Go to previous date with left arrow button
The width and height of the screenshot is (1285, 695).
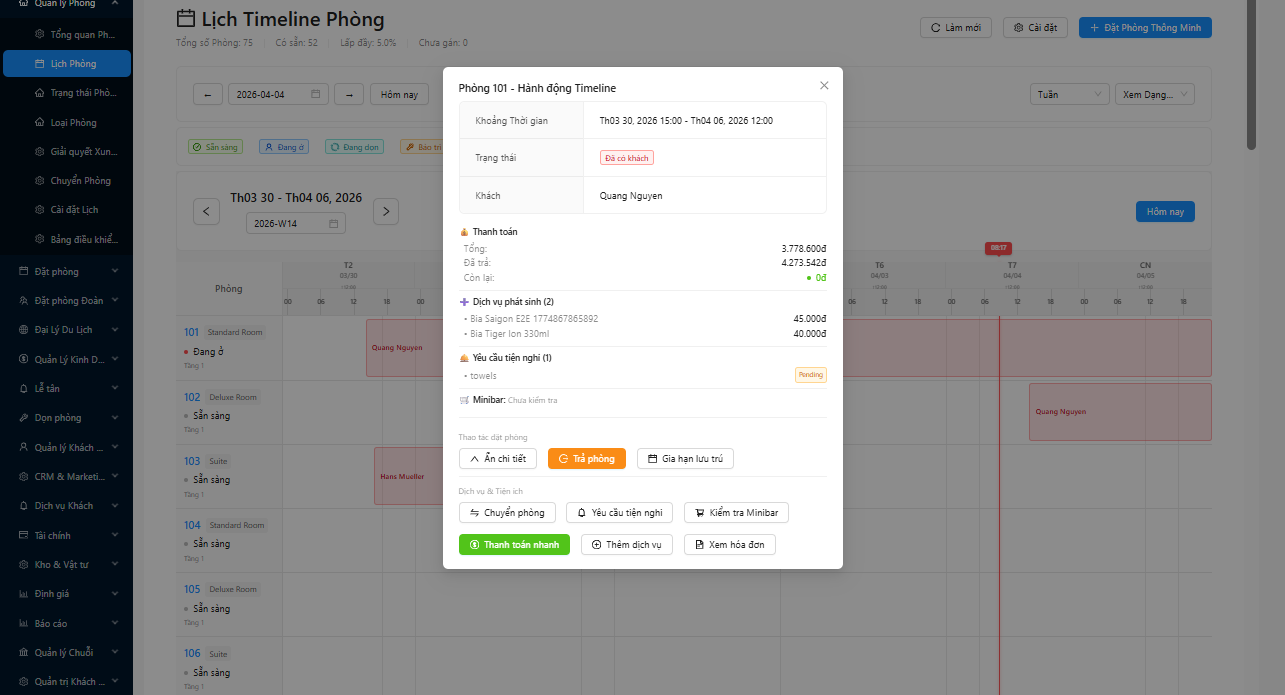click(207, 94)
